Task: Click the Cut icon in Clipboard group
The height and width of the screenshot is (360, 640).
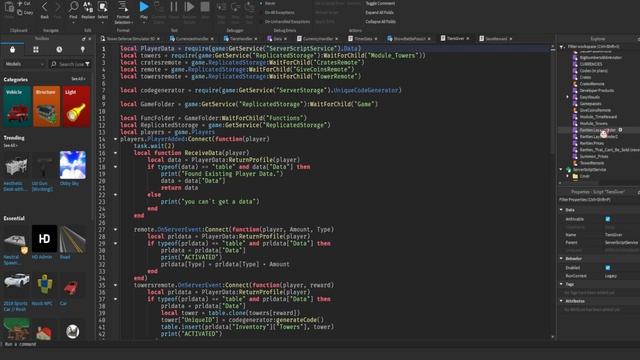Action: tap(20, 3)
